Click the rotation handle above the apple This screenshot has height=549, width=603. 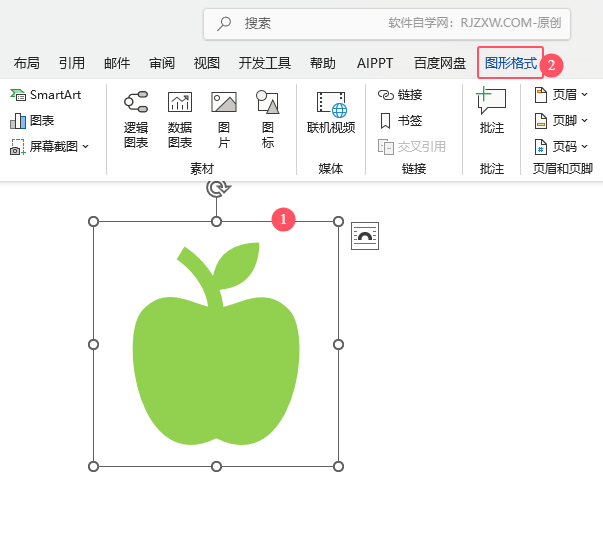218,188
